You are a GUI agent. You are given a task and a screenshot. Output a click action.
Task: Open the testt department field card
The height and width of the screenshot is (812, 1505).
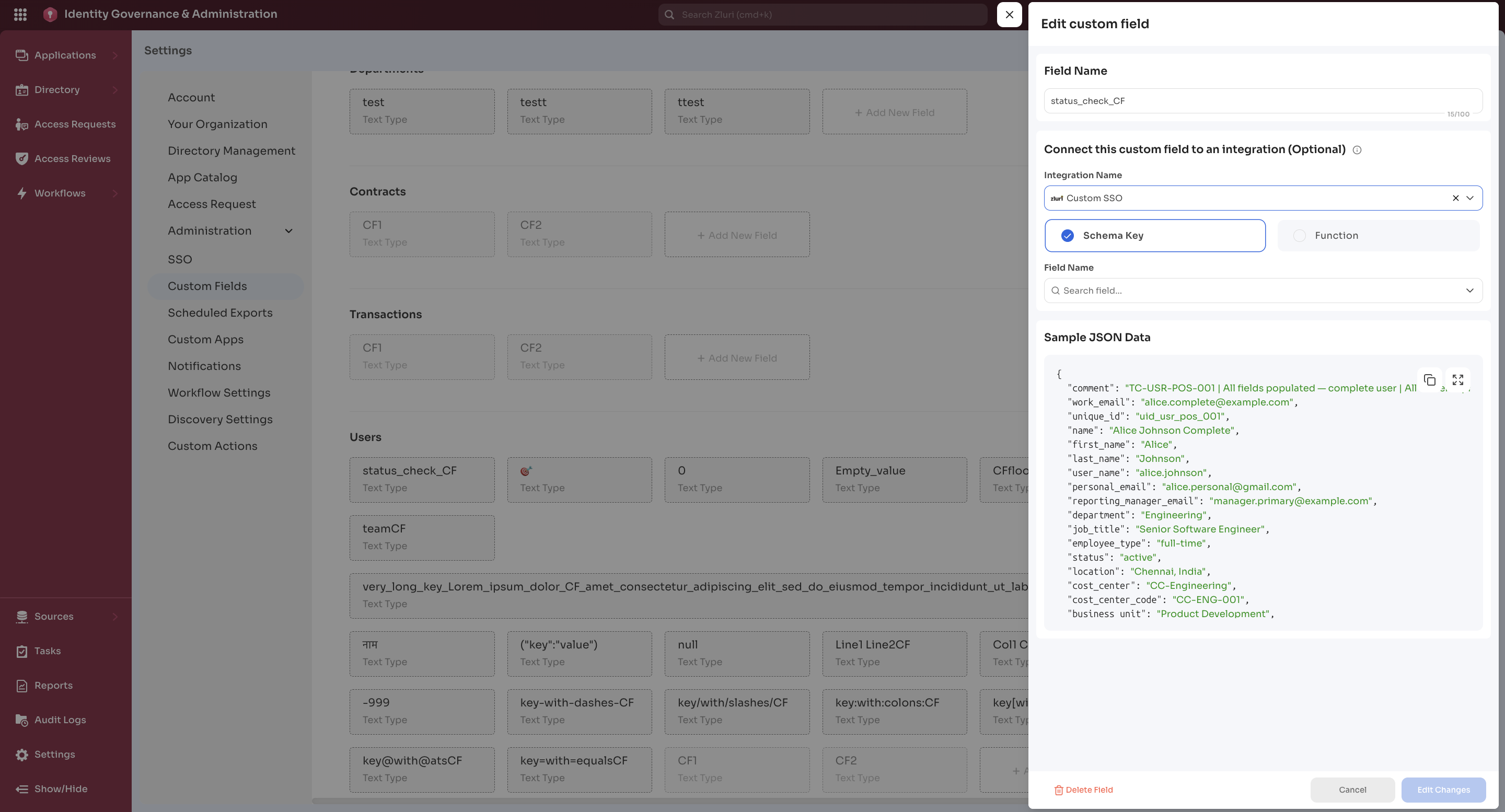[579, 112]
